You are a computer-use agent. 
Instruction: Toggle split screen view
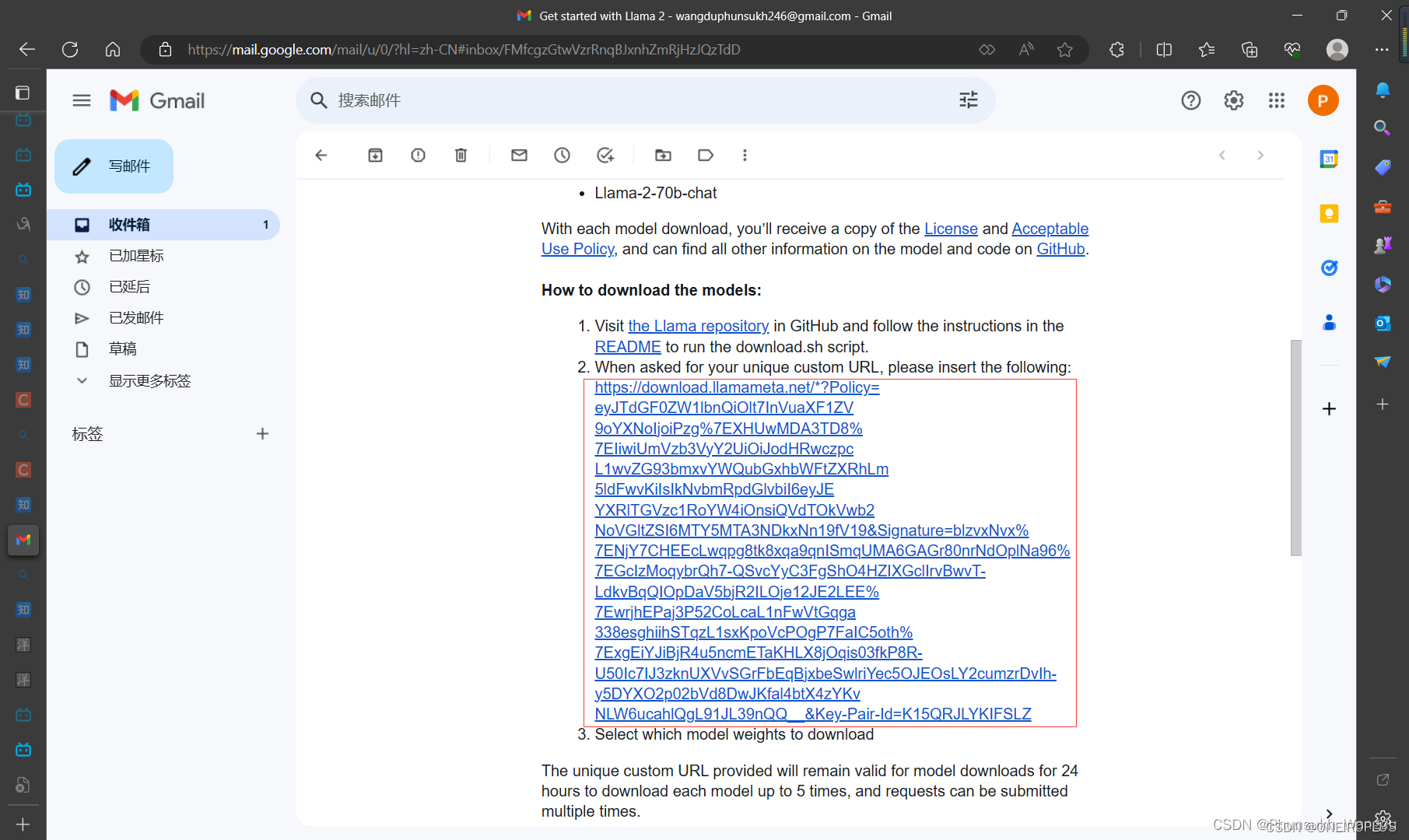1164,50
